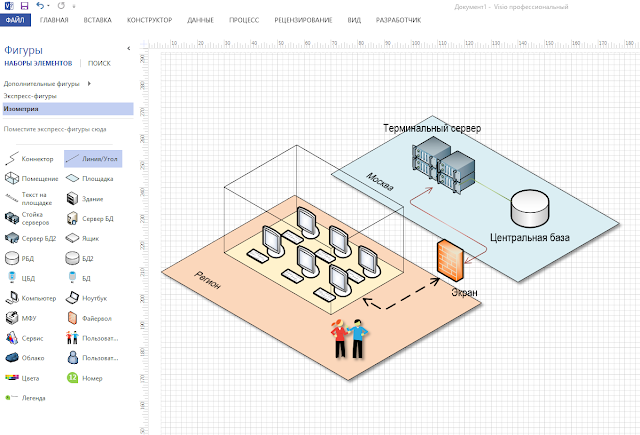Click the Undo arrow icon

[x=40, y=6]
